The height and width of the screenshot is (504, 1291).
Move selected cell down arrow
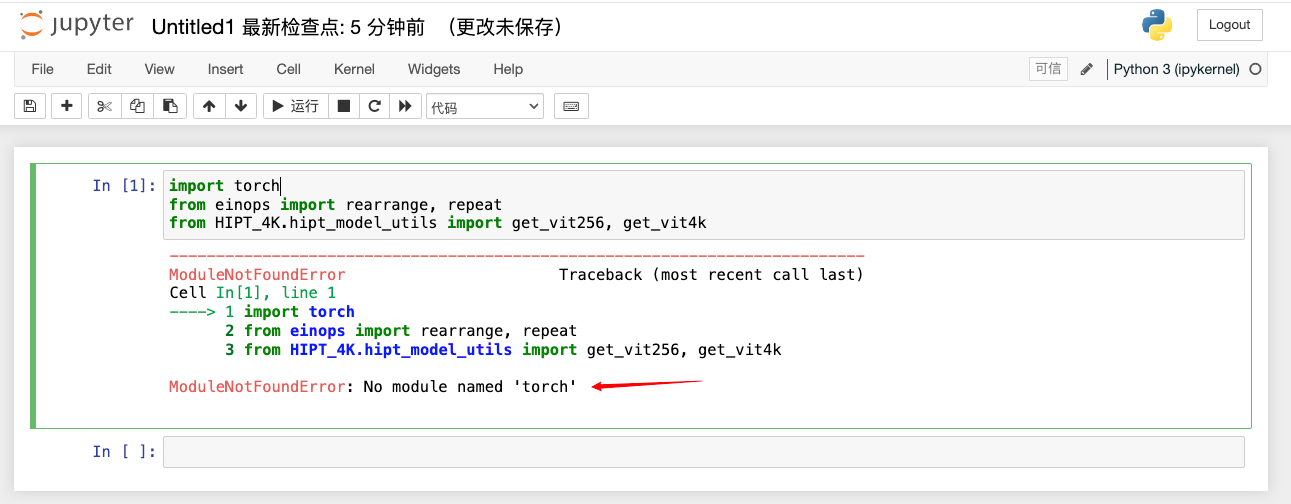pyautogui.click(x=241, y=106)
